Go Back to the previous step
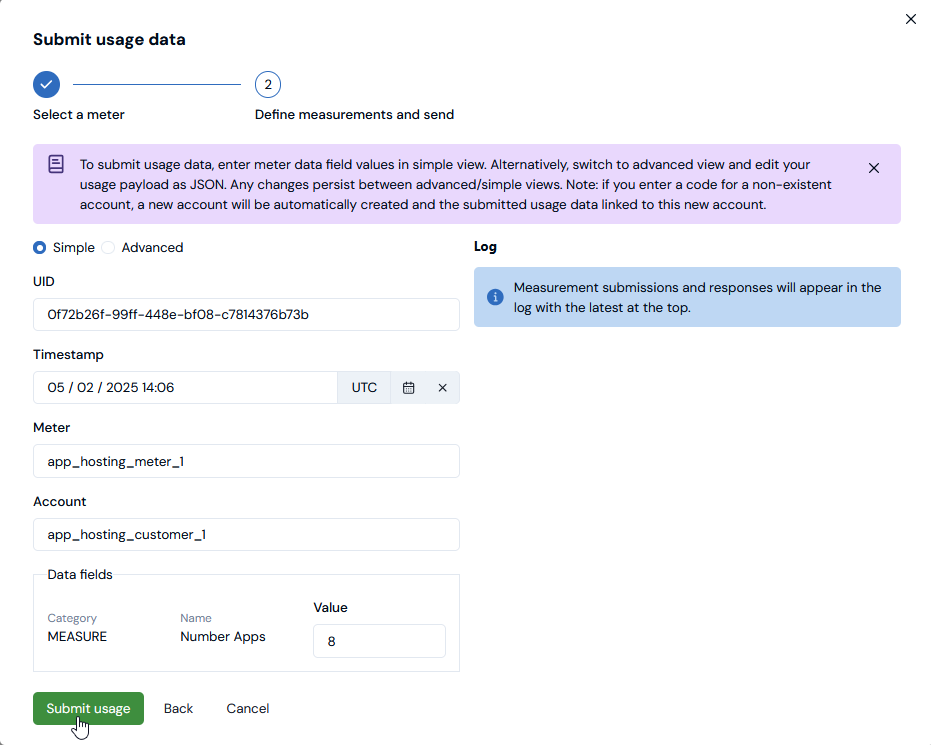 click(x=178, y=708)
